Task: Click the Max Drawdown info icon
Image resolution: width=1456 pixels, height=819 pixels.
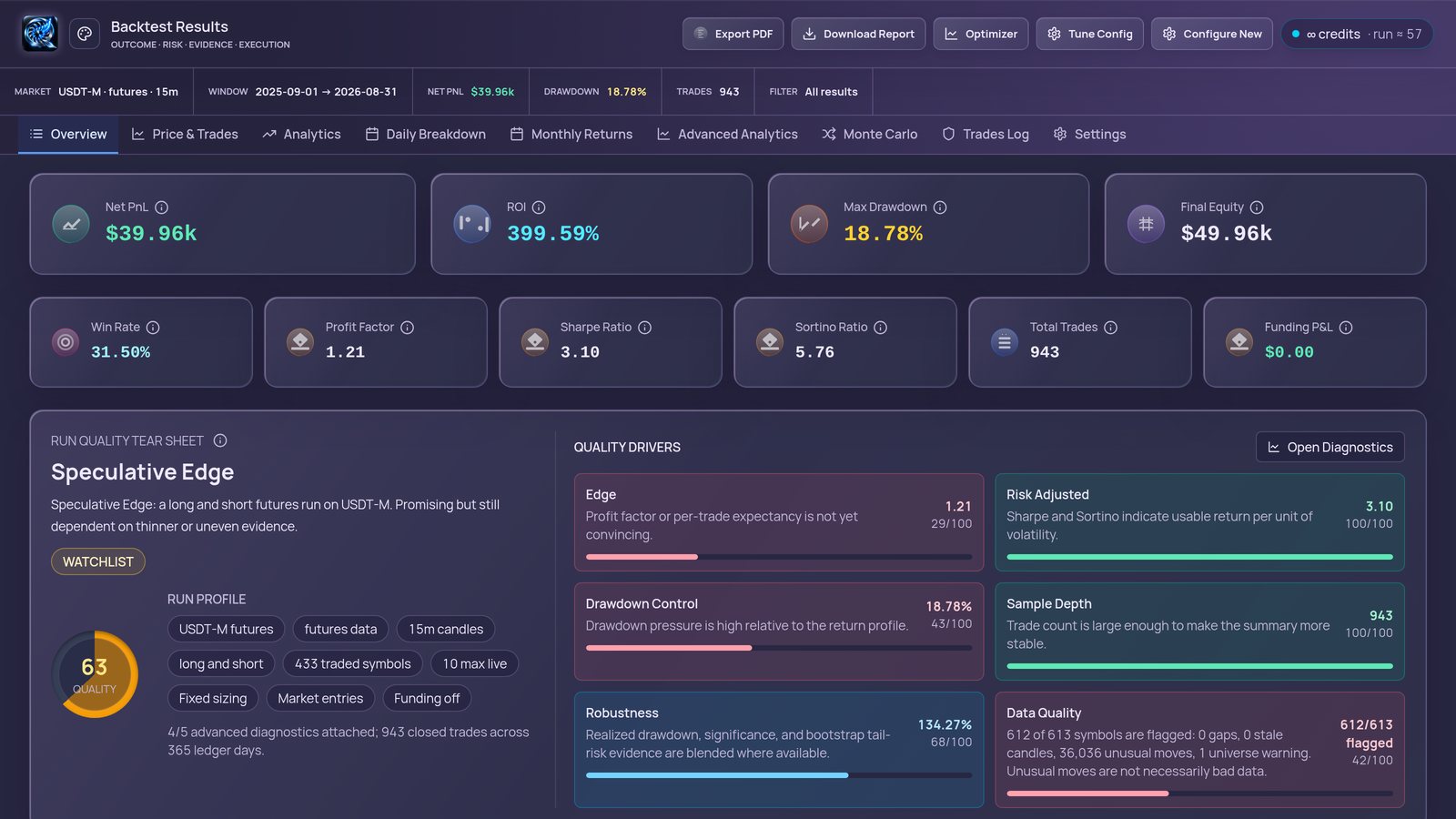Action: coord(940,207)
